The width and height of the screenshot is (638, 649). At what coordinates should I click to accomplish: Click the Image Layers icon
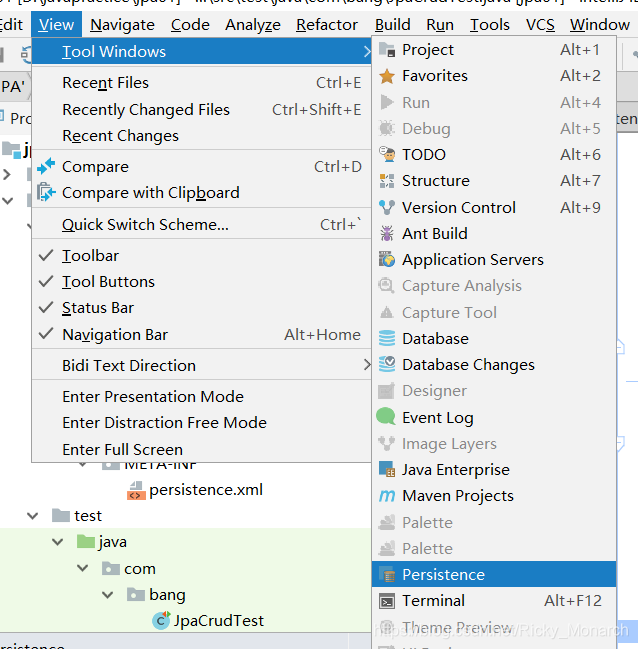[387, 443]
